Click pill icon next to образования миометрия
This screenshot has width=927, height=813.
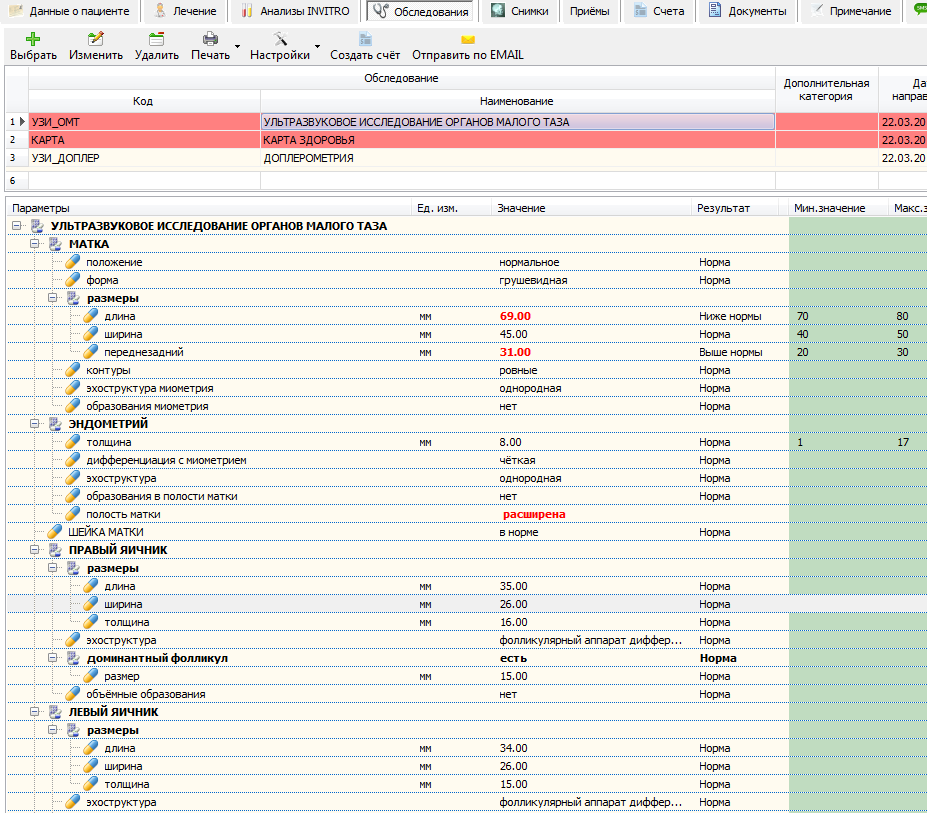[x=73, y=406]
